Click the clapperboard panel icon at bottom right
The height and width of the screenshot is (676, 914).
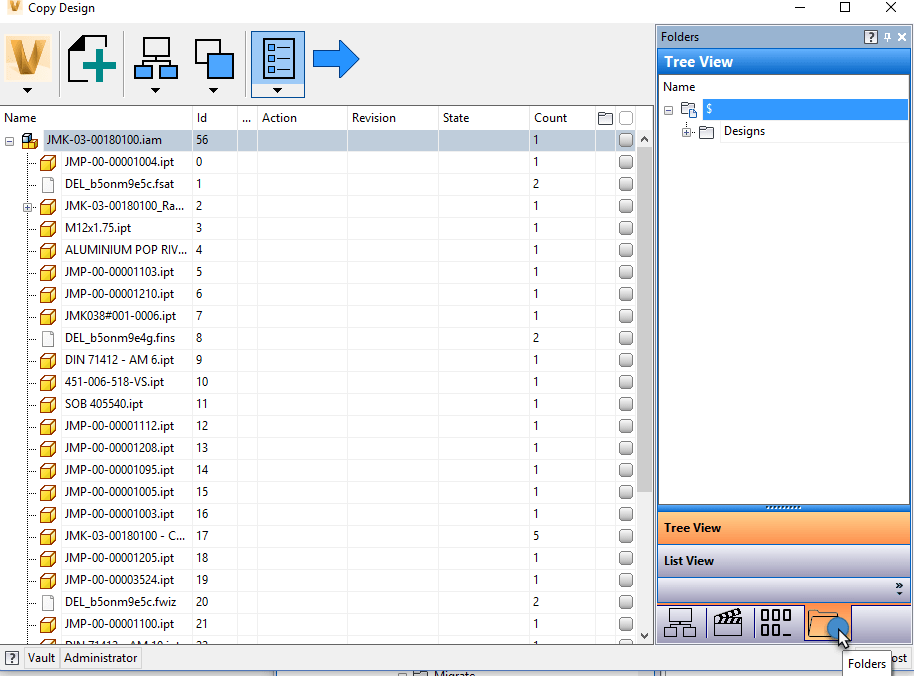729,622
